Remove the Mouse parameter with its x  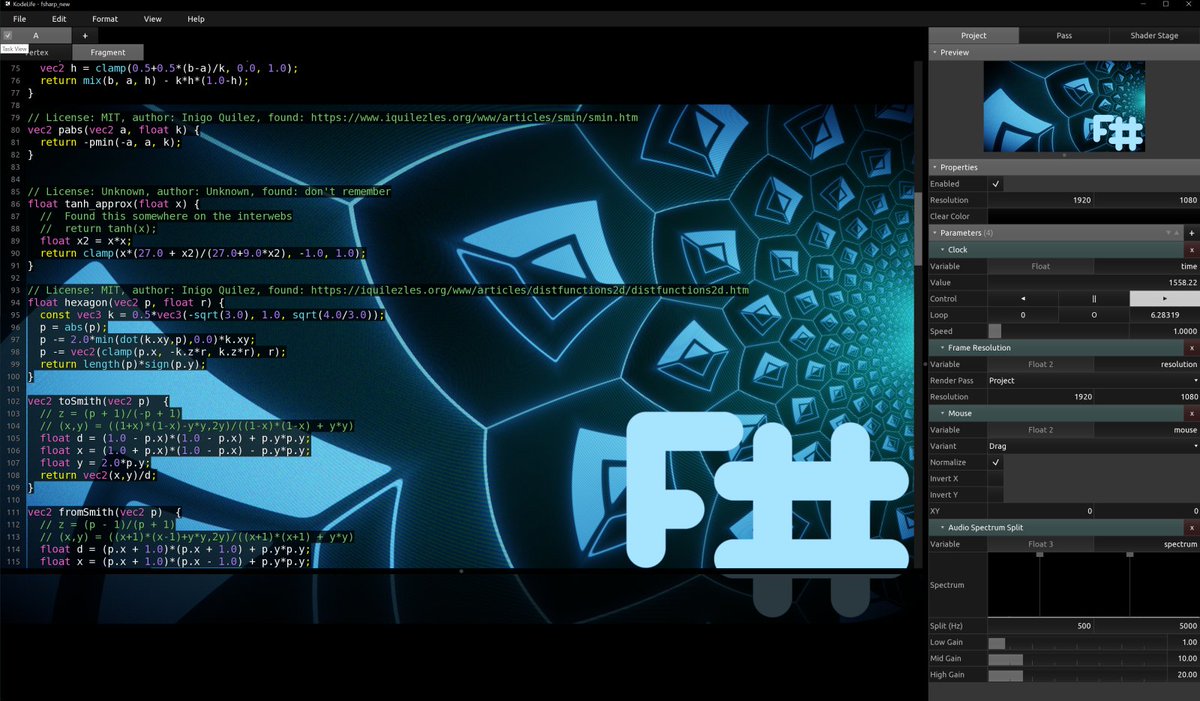point(1191,413)
